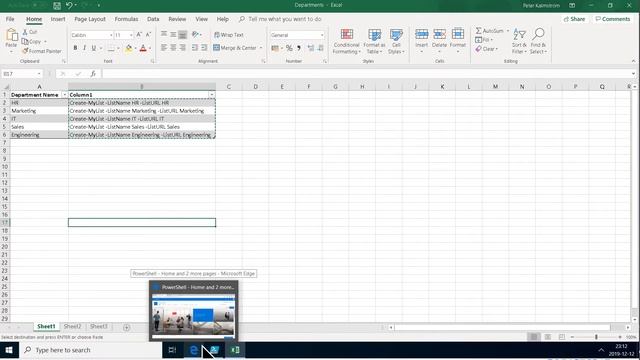Screen dimensions: 640x360
Task: Select cell containing Marketing
Action: pyautogui.click(x=39, y=111)
